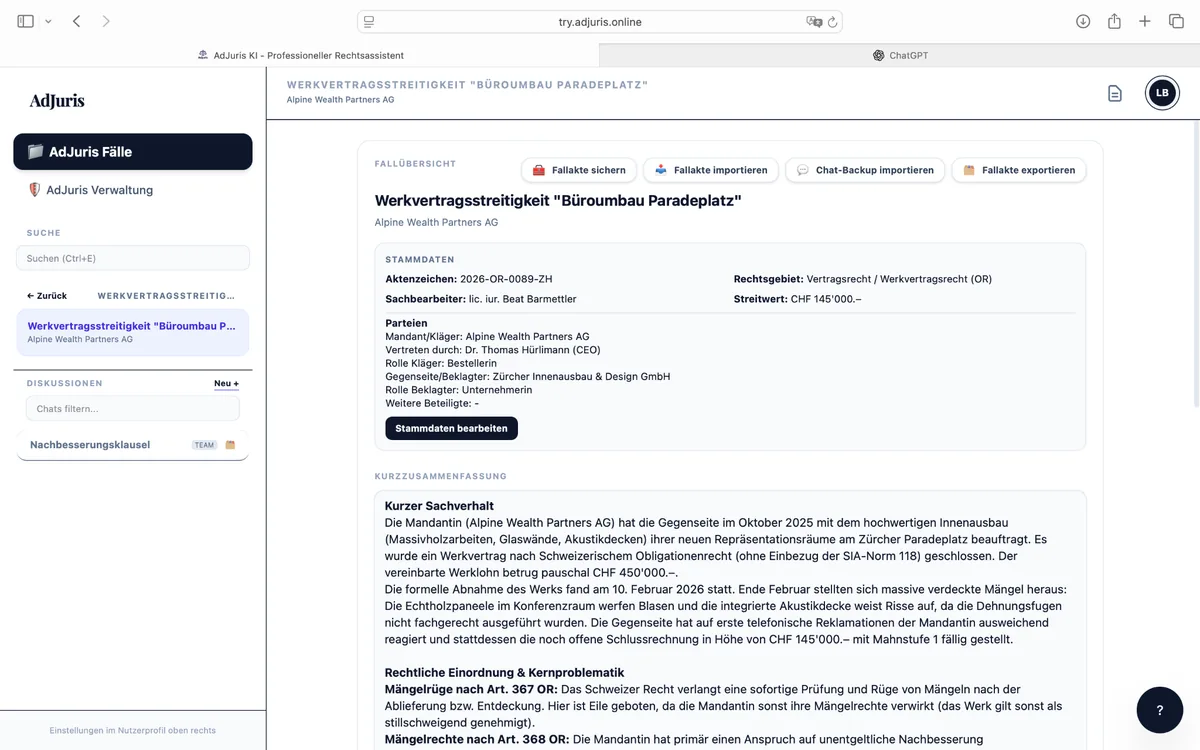Click the folder icon on Nachbesserungsklausel chat
Image resolution: width=1200 pixels, height=750 pixels.
click(230, 445)
